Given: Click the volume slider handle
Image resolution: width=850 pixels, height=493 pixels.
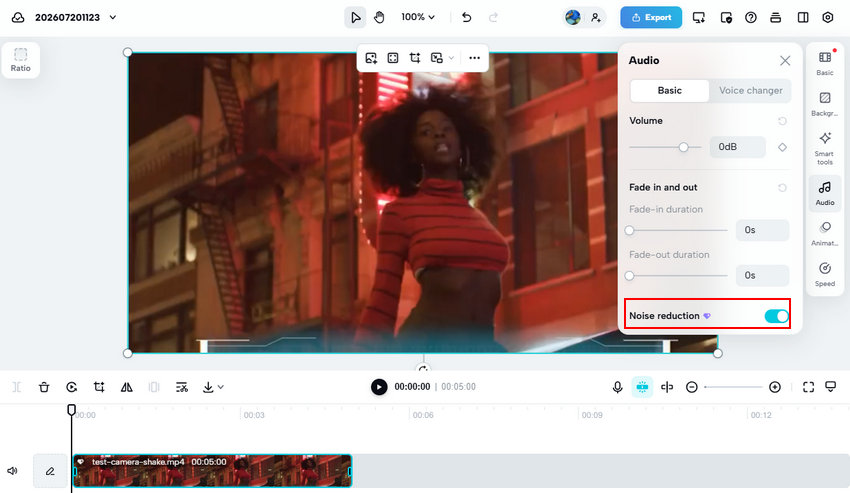Looking at the screenshot, I should 684,147.
